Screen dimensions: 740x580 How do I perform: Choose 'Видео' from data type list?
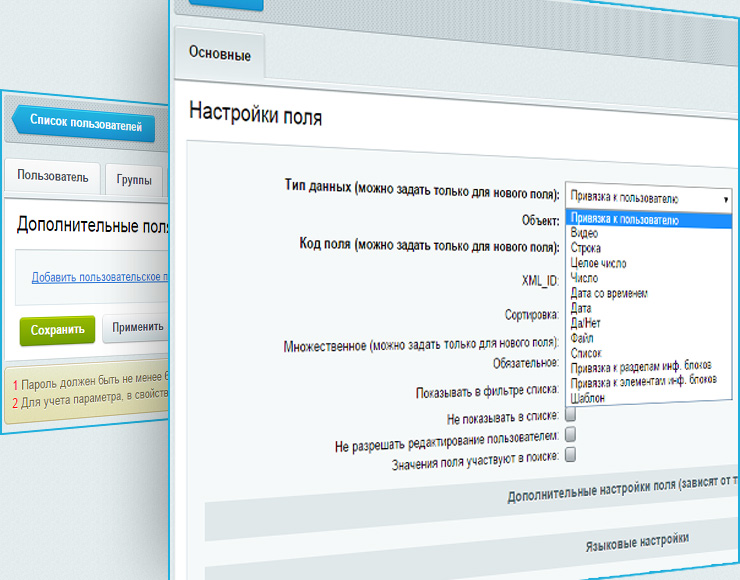pyautogui.click(x=585, y=233)
